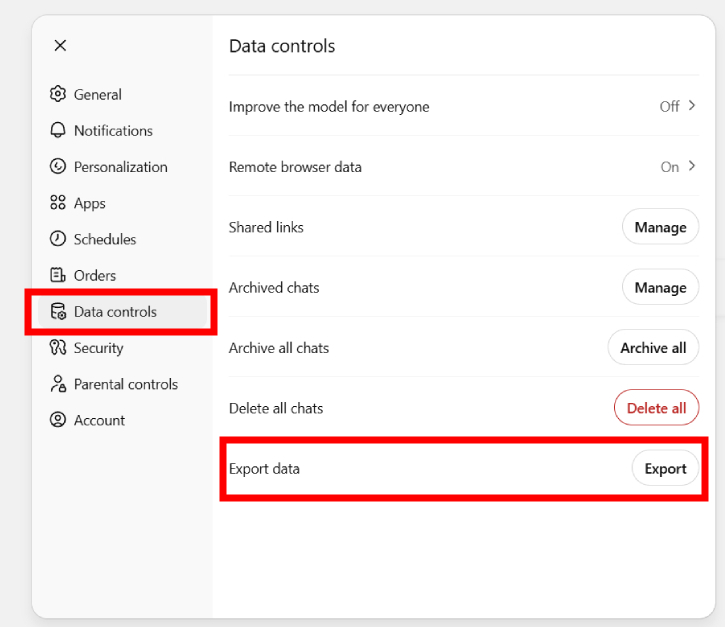Expand Remote browser data chevron
The image size is (725, 627).
coord(691,166)
